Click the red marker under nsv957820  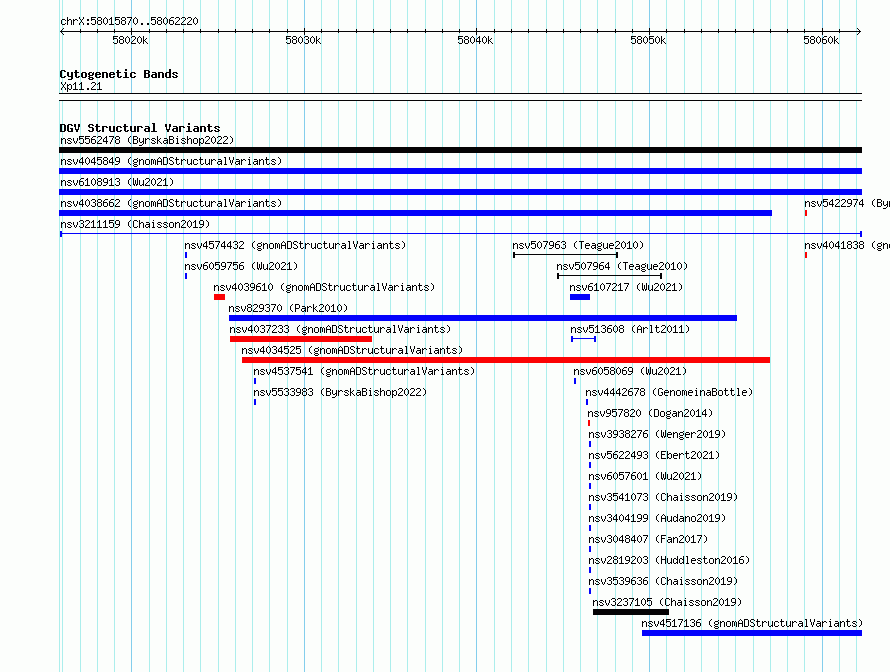click(x=589, y=423)
